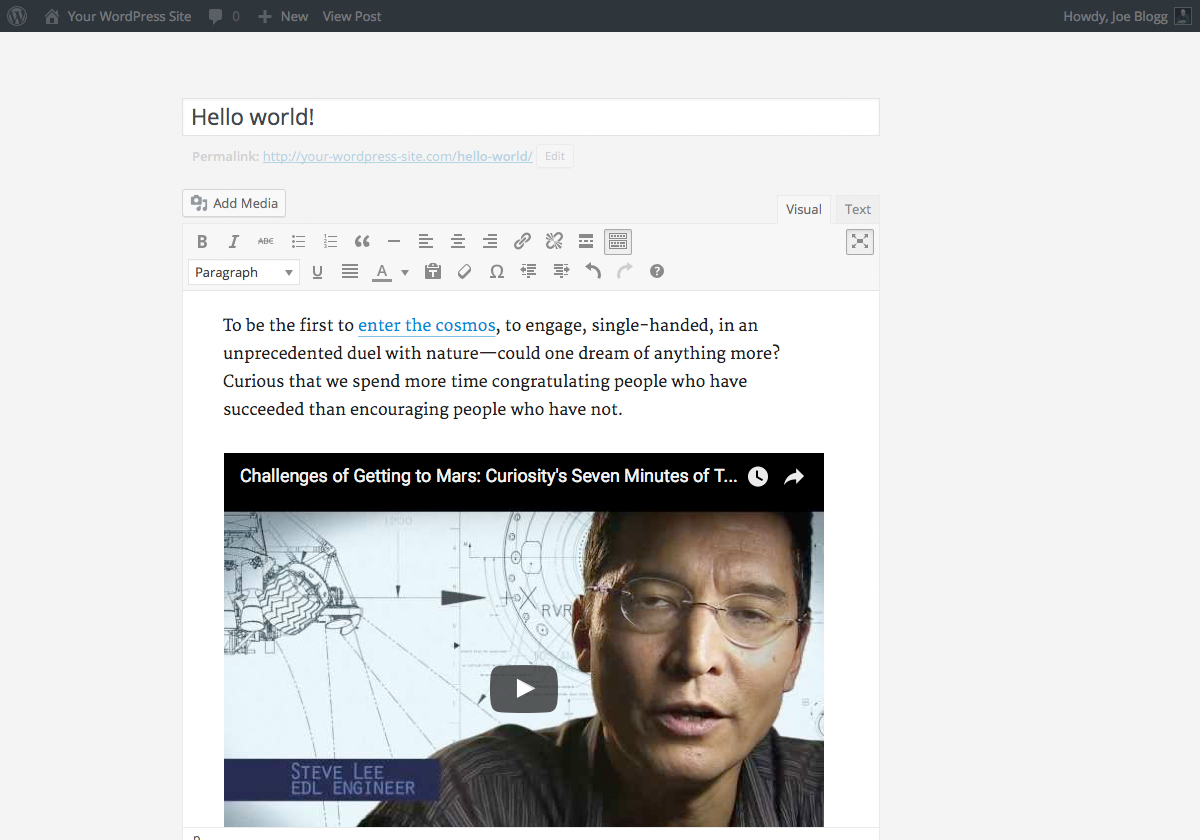1200x840 pixels.
Task: Open 'Your WordPress Site' in admin bar
Action: 118,16
